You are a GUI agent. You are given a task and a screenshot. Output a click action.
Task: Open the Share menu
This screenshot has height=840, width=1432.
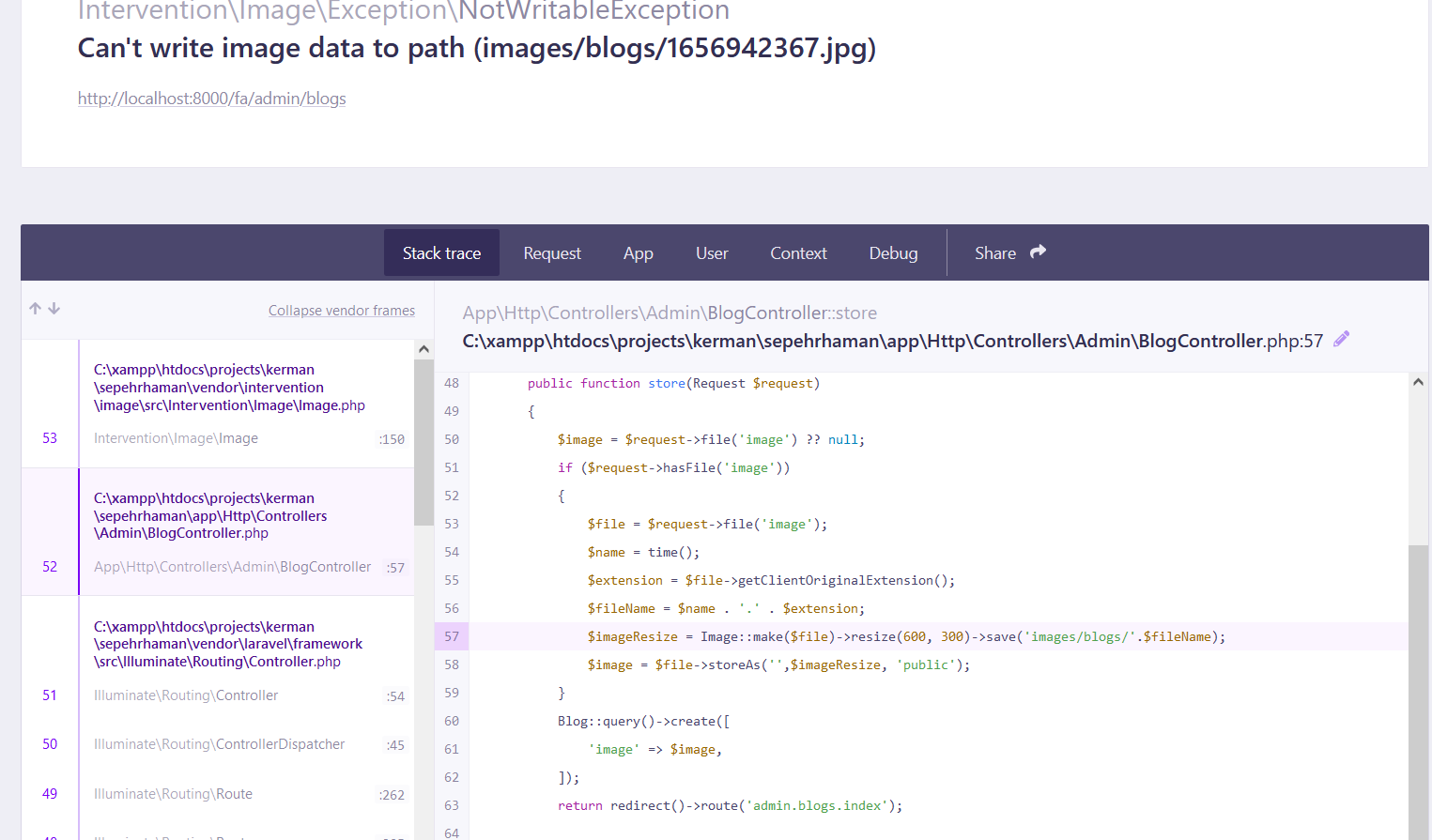click(x=1010, y=252)
